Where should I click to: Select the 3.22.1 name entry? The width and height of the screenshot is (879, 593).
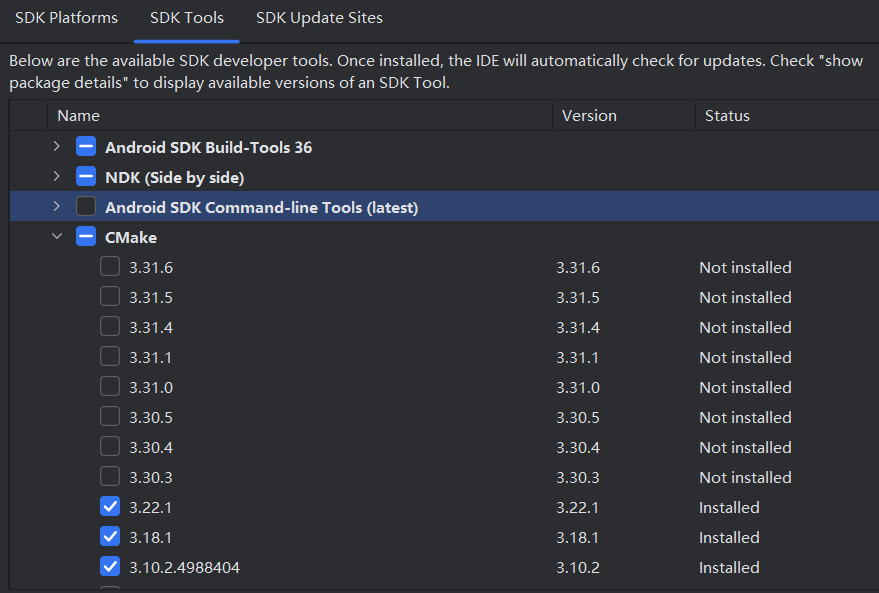(150, 508)
